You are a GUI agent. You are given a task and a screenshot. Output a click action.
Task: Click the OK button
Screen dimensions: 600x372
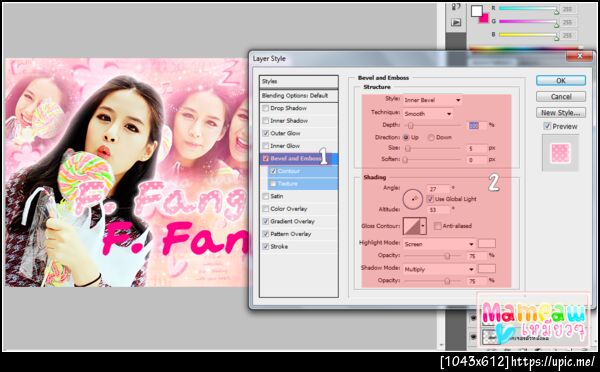(561, 80)
